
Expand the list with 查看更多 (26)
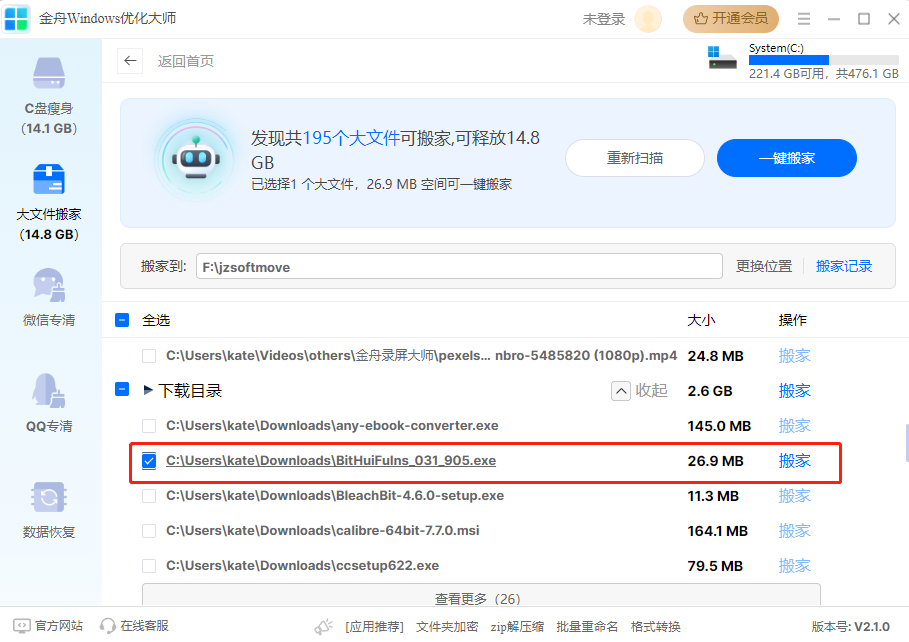480,598
